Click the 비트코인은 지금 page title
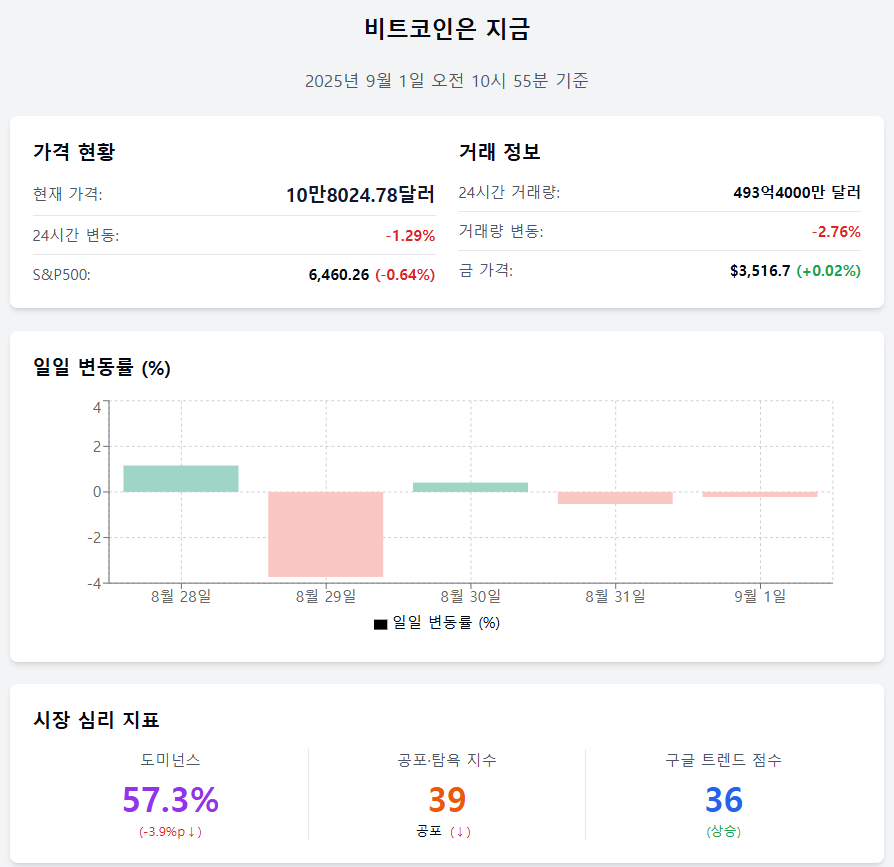Viewport: 894px width, 867px height. (447, 29)
